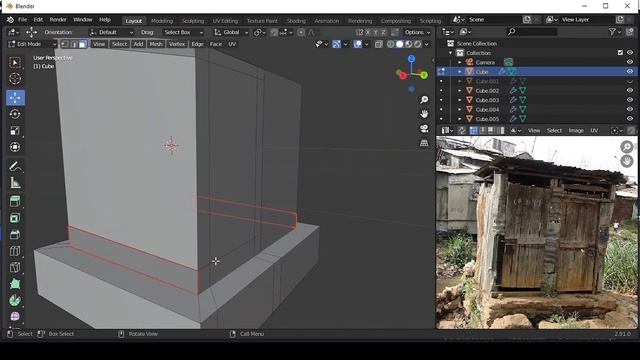Click the viewport pan hand icon
The width and height of the screenshot is (640, 360).
tap(424, 114)
